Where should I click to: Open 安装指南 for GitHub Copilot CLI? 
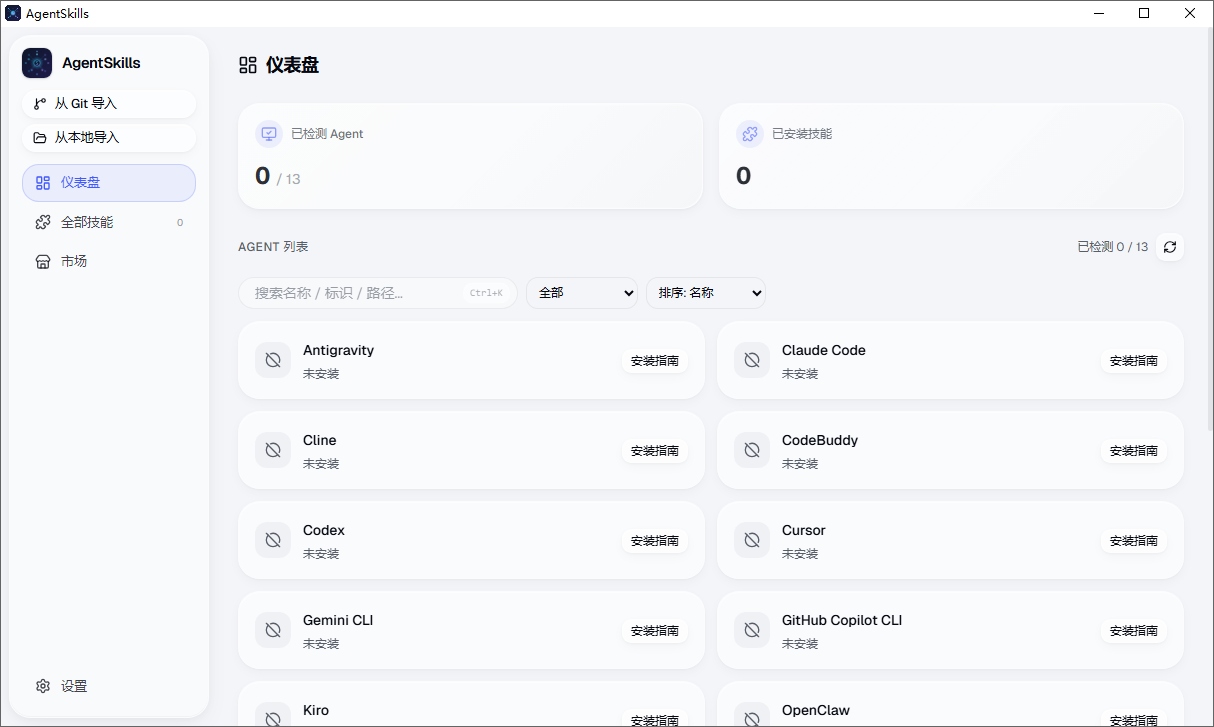(1133, 631)
